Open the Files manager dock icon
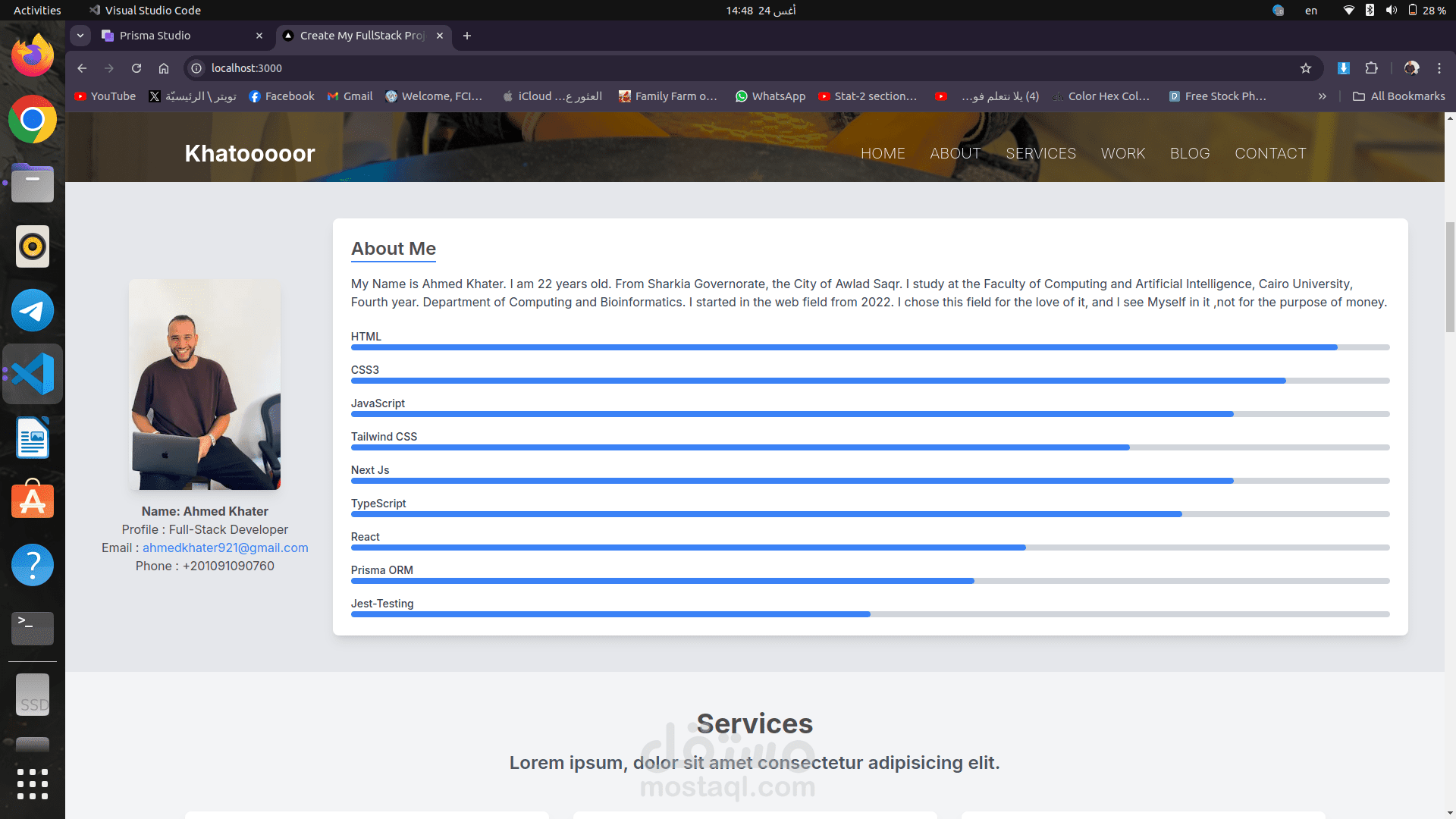Viewport: 1456px width, 819px height. pos(33,183)
